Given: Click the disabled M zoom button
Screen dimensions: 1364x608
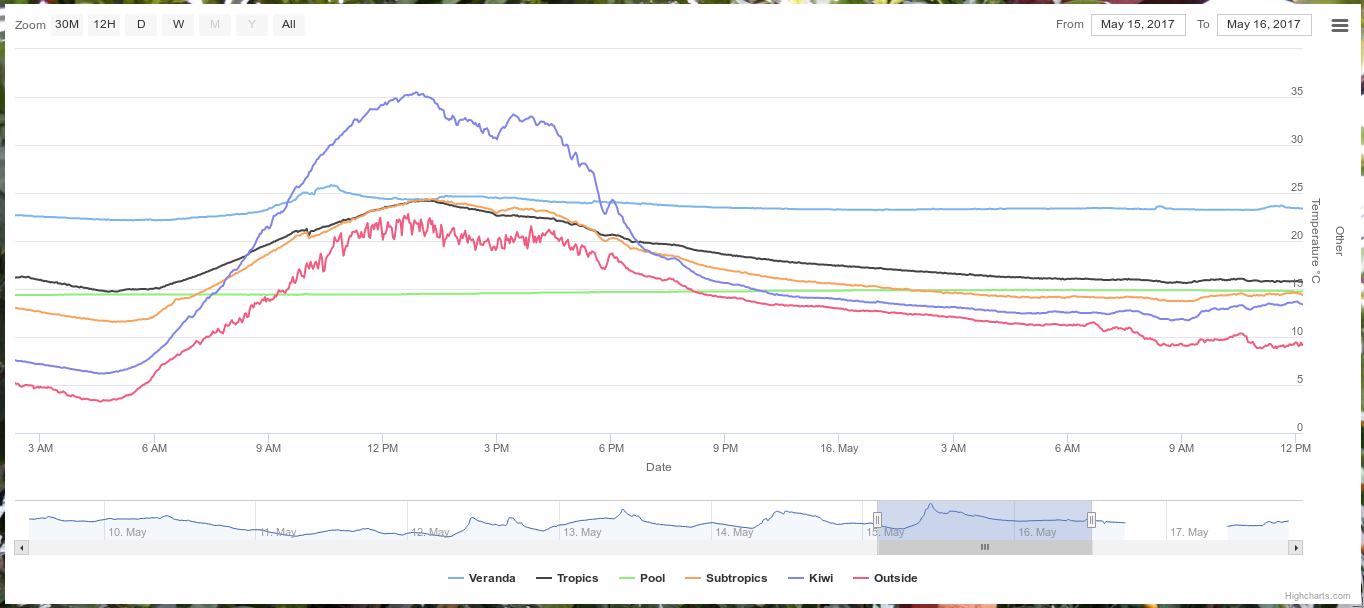Looking at the screenshot, I should click(215, 25).
